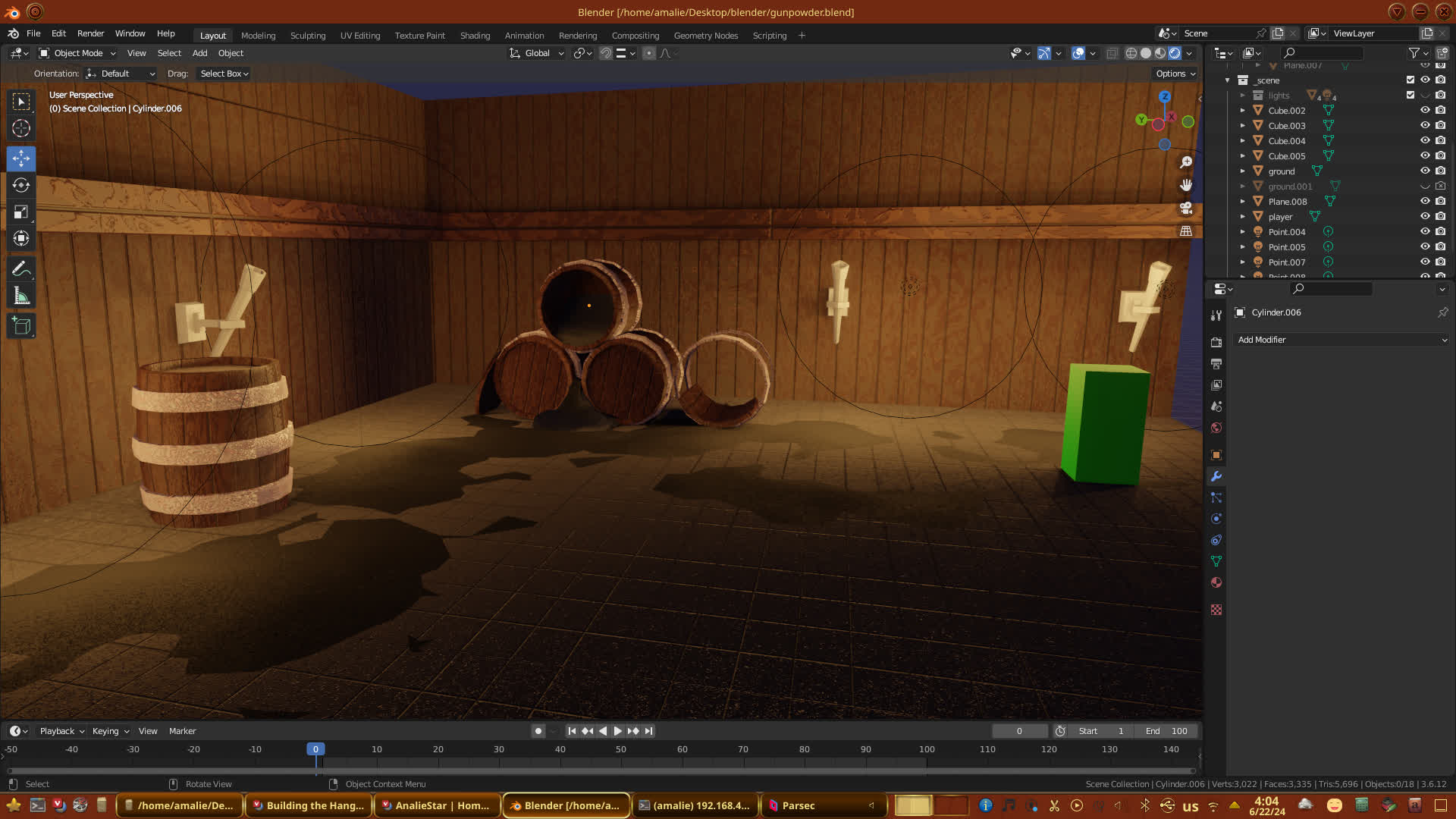Image resolution: width=1456 pixels, height=819 pixels.
Task: Open the Material properties tab
Action: tap(1216, 583)
